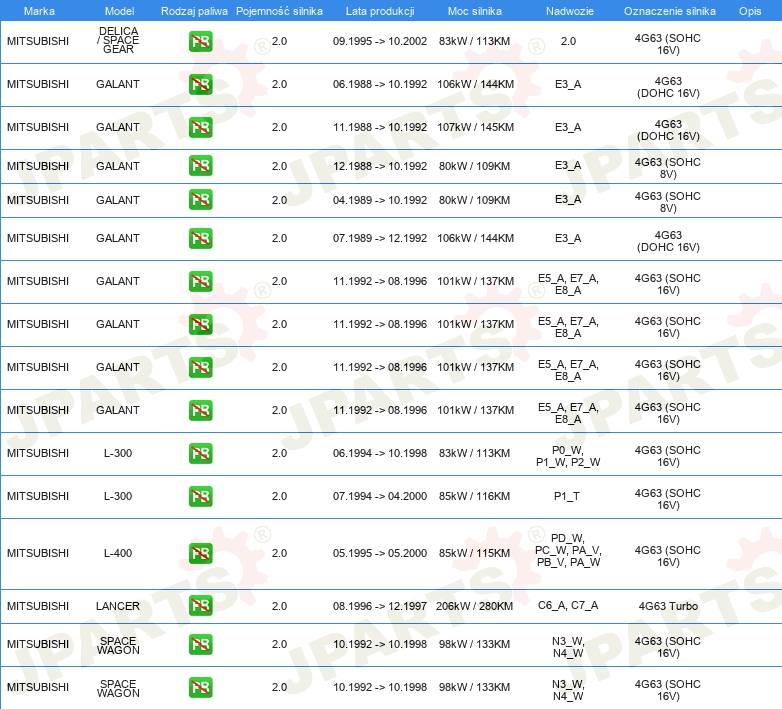Sort by the Model column header
The height and width of the screenshot is (709, 782).
pyautogui.click(x=119, y=10)
